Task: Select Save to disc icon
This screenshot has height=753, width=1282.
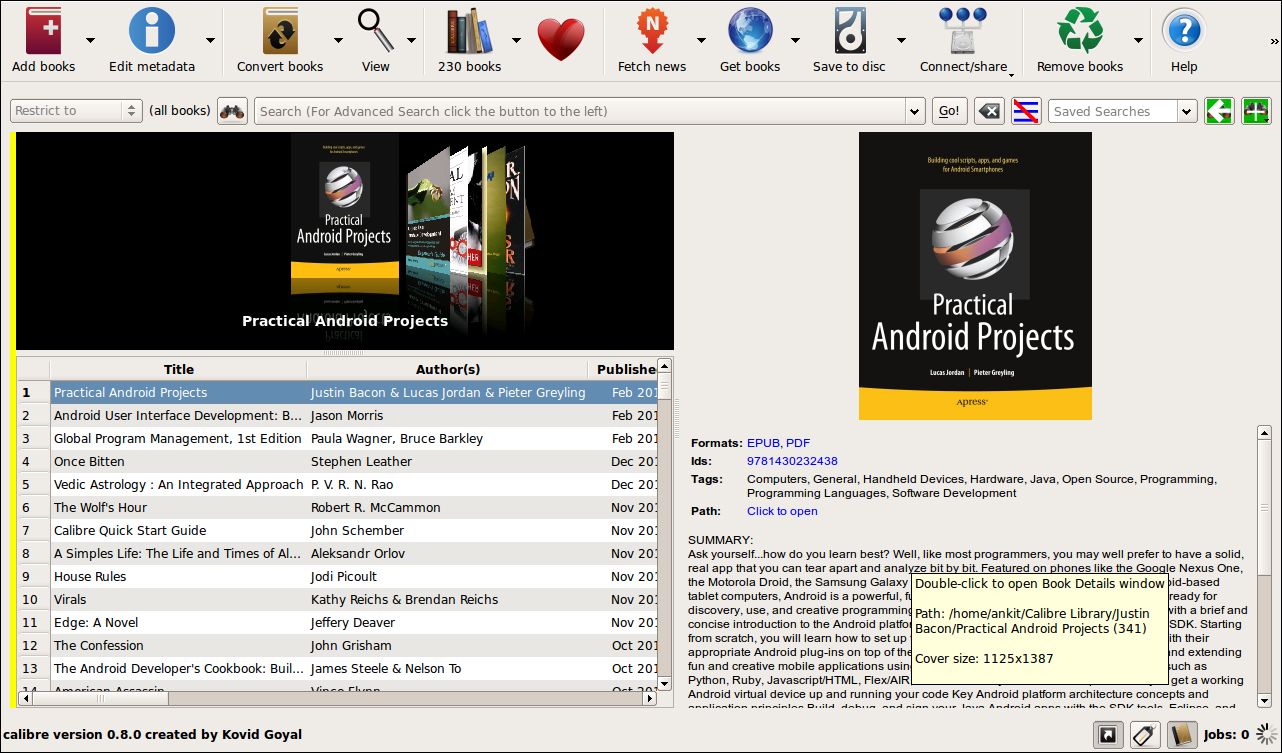Action: (849, 31)
